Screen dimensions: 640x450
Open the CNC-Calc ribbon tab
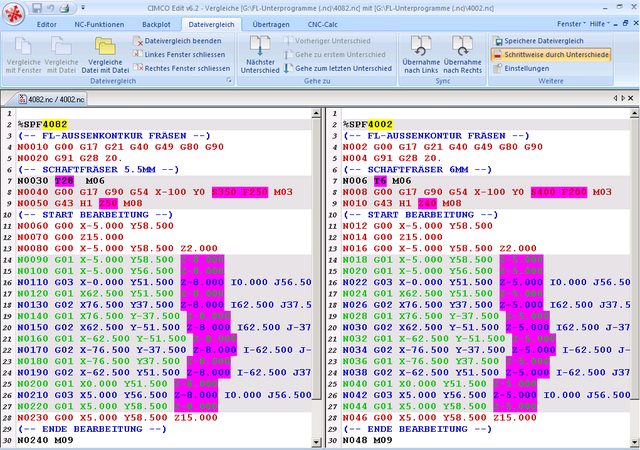[322, 25]
